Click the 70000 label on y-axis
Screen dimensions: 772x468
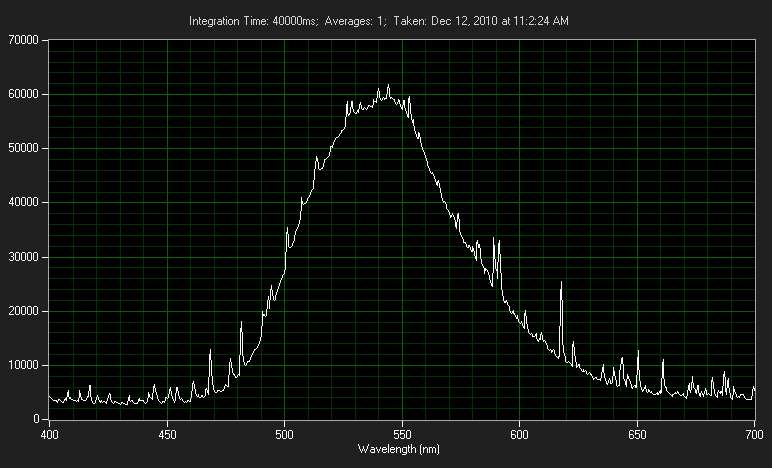(x=22, y=40)
